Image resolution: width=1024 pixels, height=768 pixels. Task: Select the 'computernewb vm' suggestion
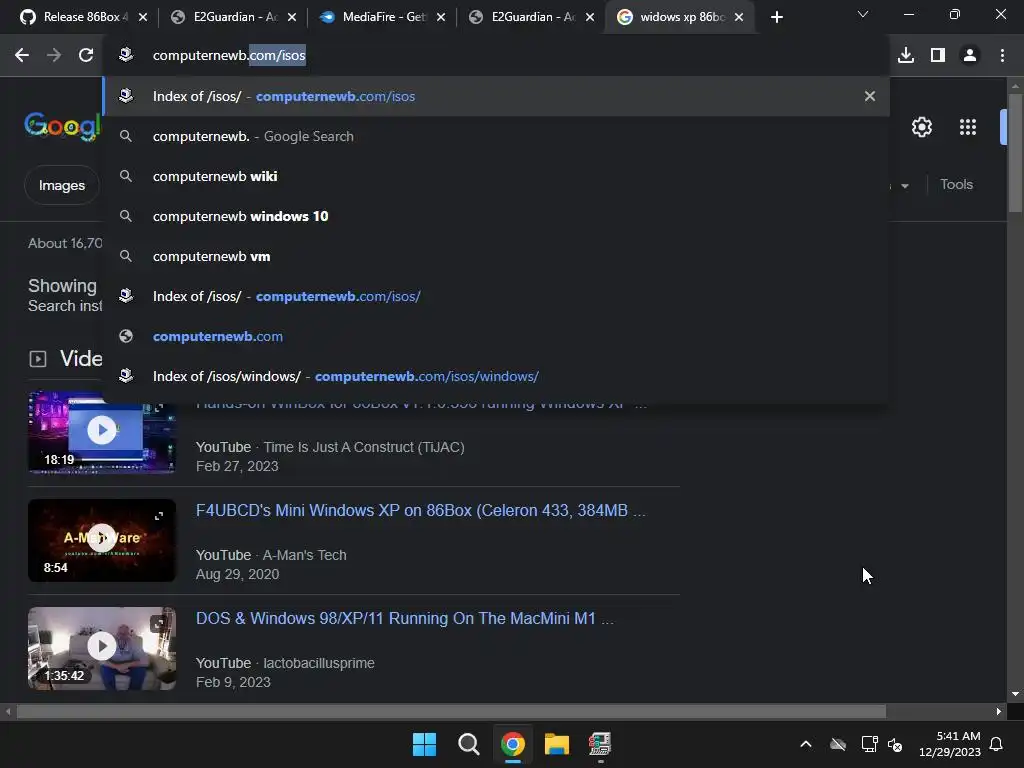496,256
